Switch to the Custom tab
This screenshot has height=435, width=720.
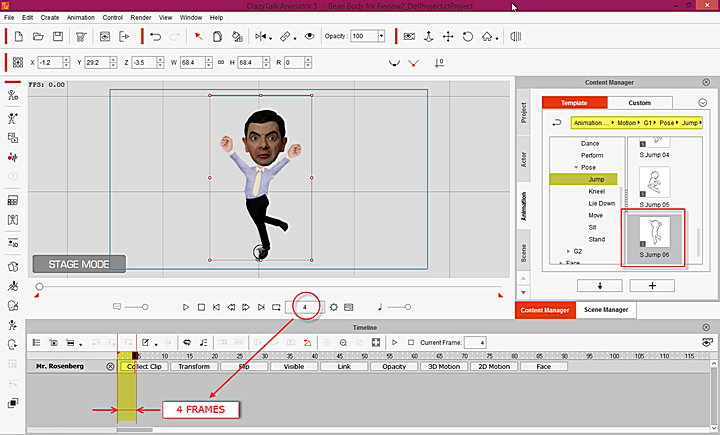[x=639, y=103]
